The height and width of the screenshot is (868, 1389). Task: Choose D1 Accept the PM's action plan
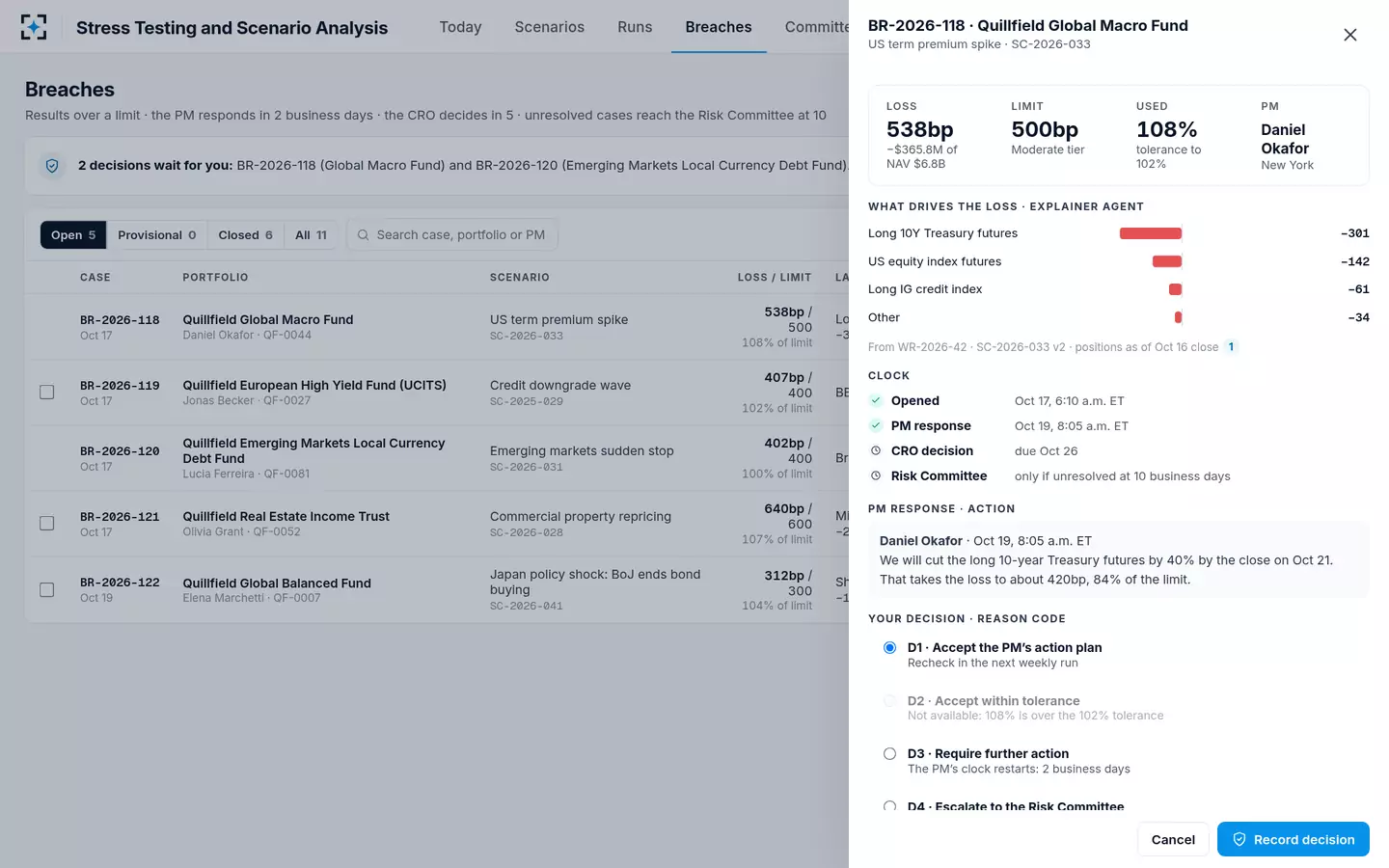(x=889, y=648)
